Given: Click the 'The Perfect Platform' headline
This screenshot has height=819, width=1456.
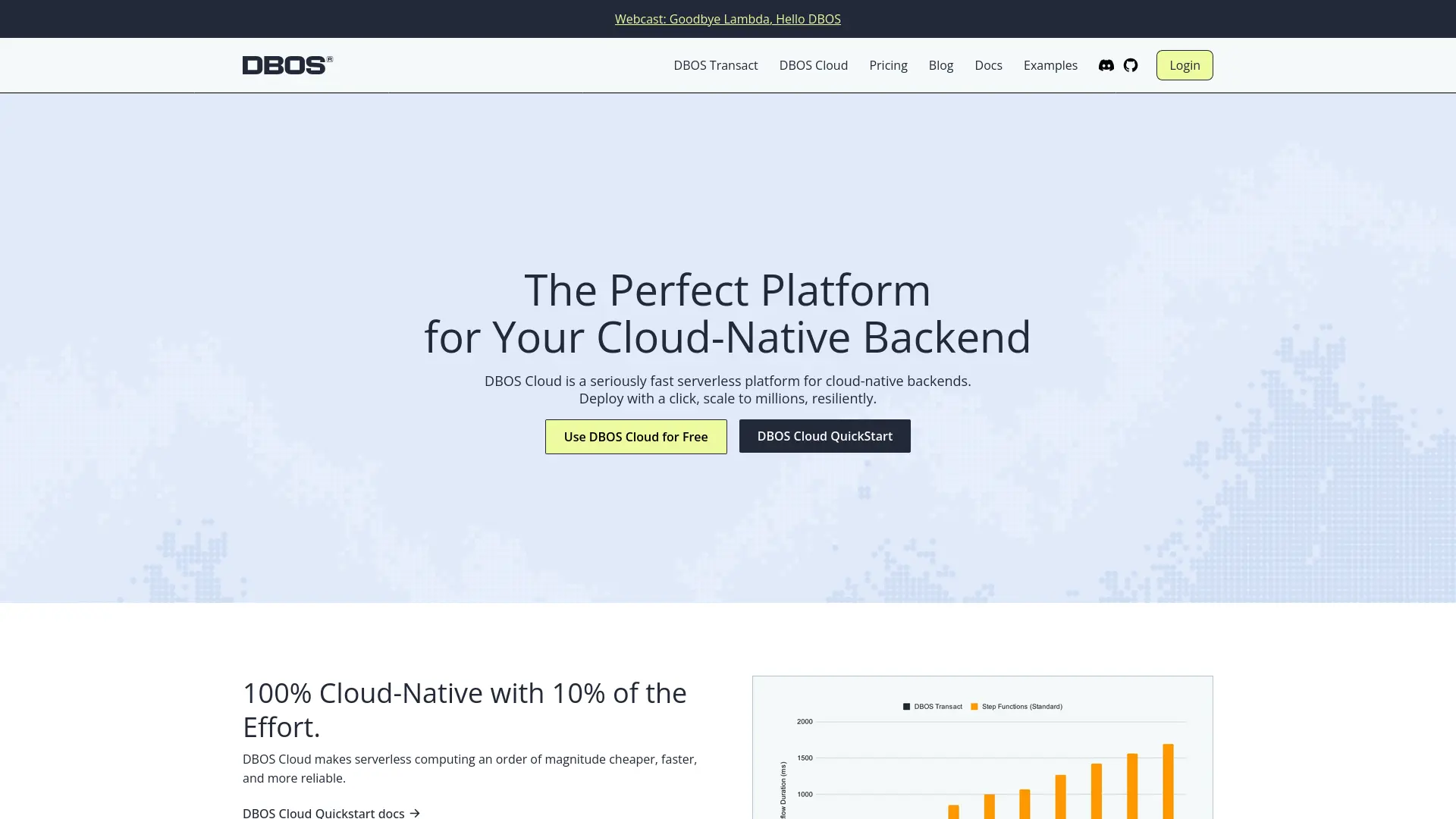Looking at the screenshot, I should click(728, 313).
